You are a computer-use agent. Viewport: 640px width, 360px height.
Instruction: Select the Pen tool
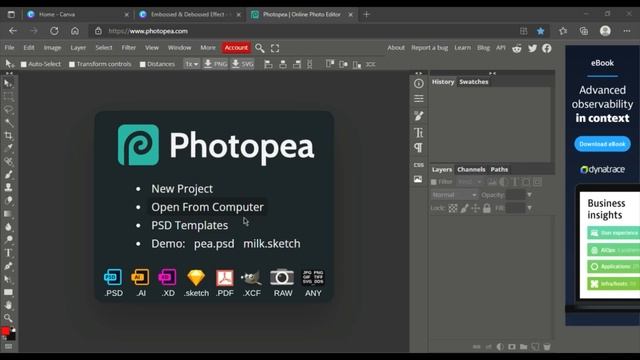(8, 266)
